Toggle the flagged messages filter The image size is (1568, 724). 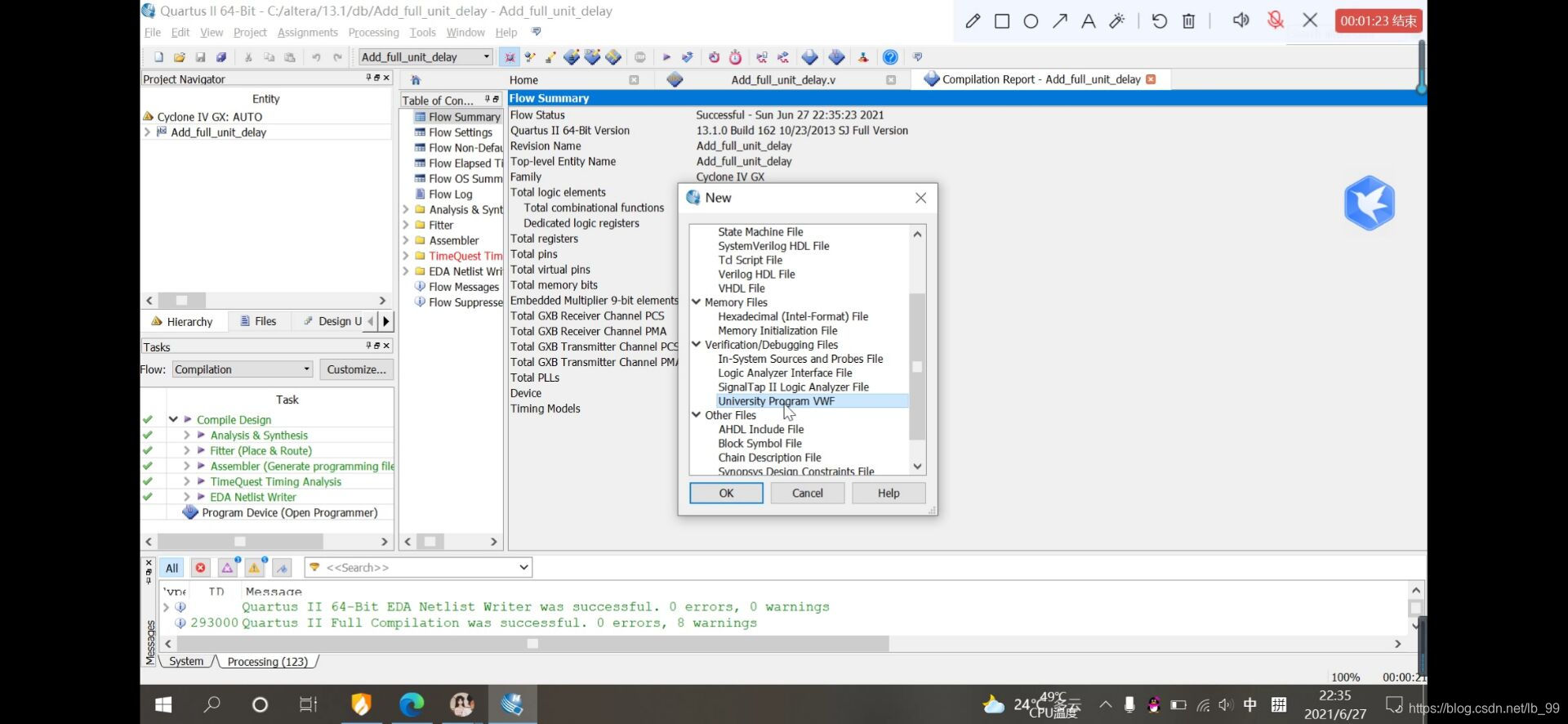click(282, 568)
